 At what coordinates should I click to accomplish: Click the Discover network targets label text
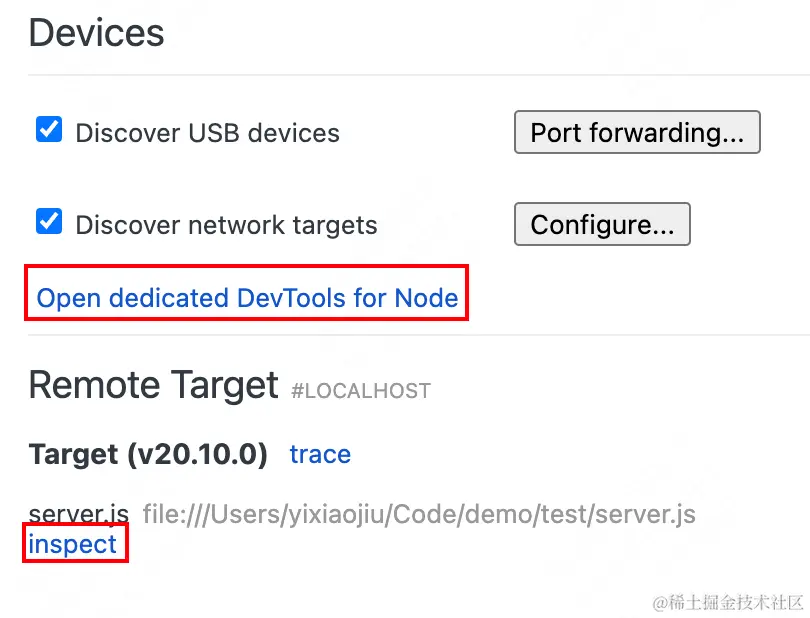click(x=226, y=225)
